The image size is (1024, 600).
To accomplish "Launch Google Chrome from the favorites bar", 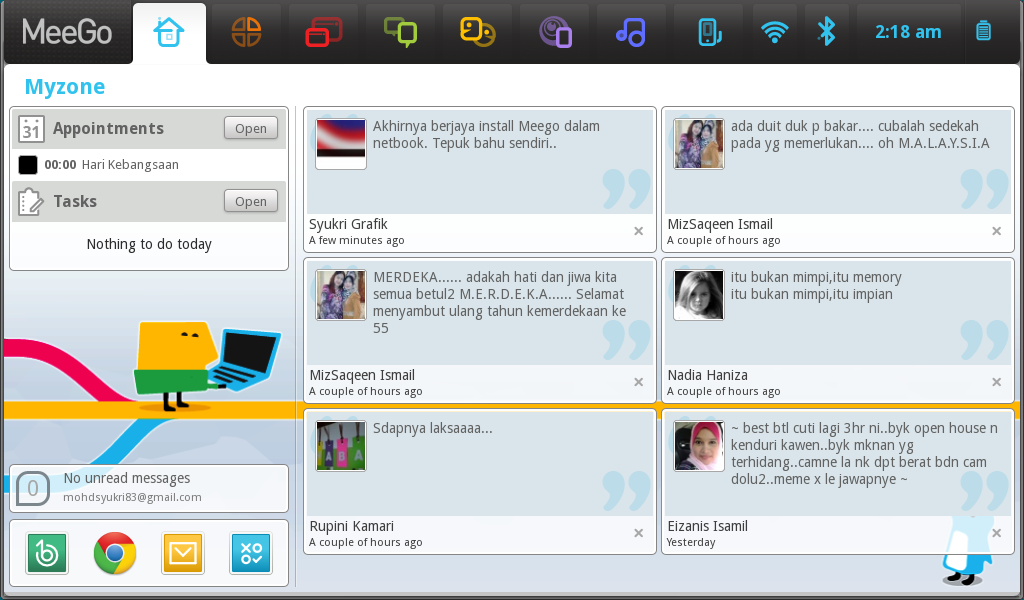I will pos(114,553).
